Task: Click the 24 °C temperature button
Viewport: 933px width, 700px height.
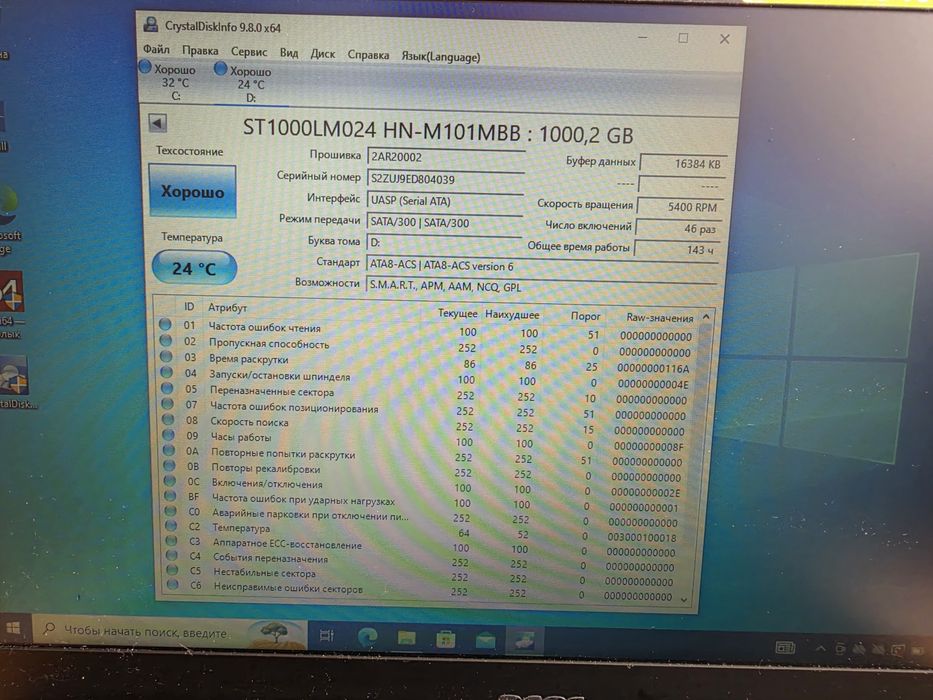Action: [x=194, y=268]
